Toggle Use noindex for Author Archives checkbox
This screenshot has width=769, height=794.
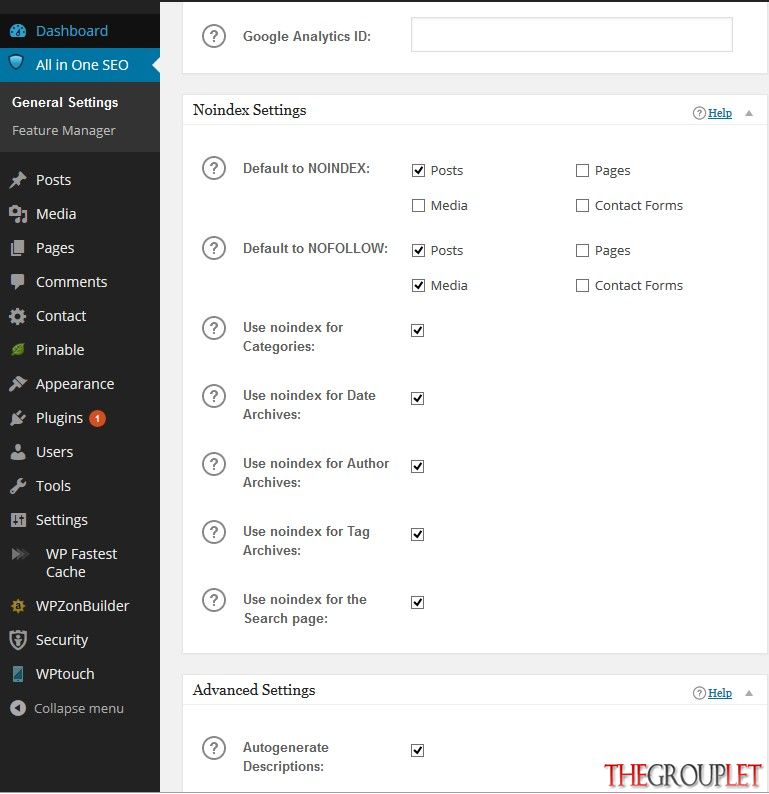[x=417, y=466]
